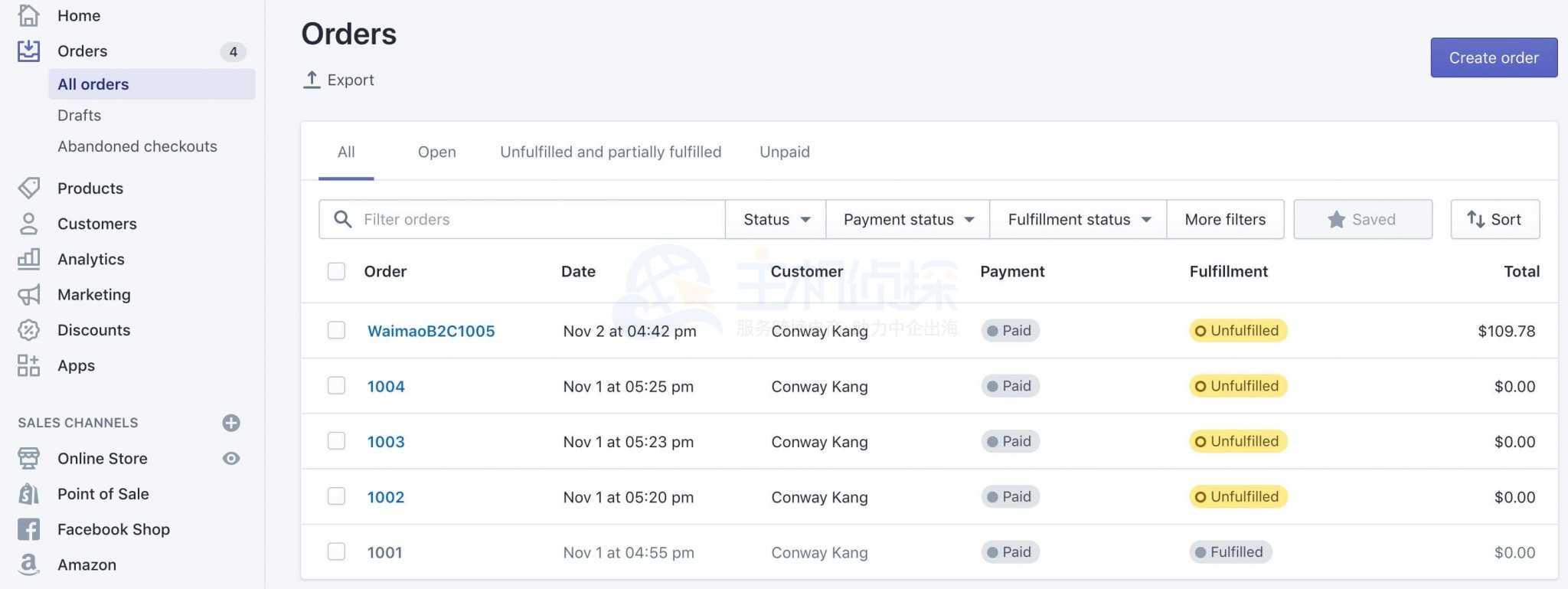Open the Payment status dropdown

click(x=908, y=220)
